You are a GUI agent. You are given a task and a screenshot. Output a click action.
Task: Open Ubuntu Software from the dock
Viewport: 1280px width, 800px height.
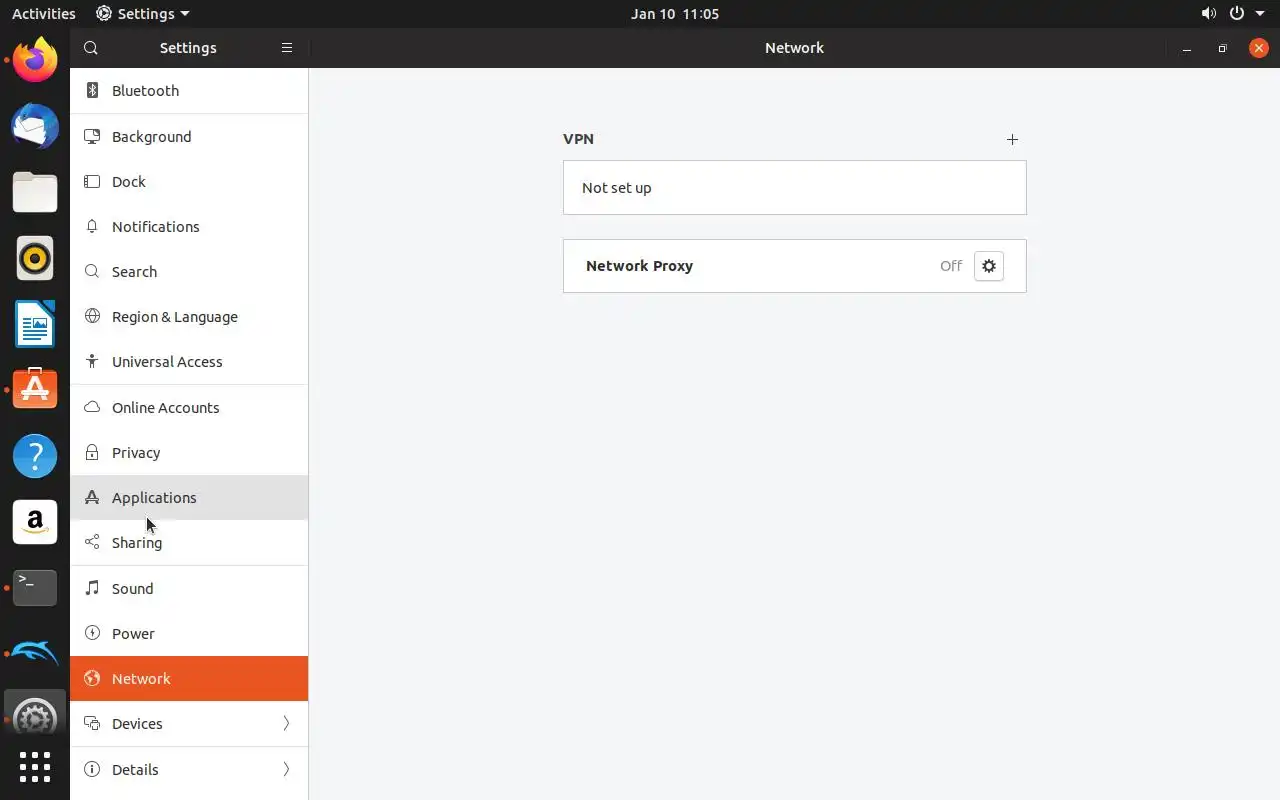pyautogui.click(x=35, y=390)
